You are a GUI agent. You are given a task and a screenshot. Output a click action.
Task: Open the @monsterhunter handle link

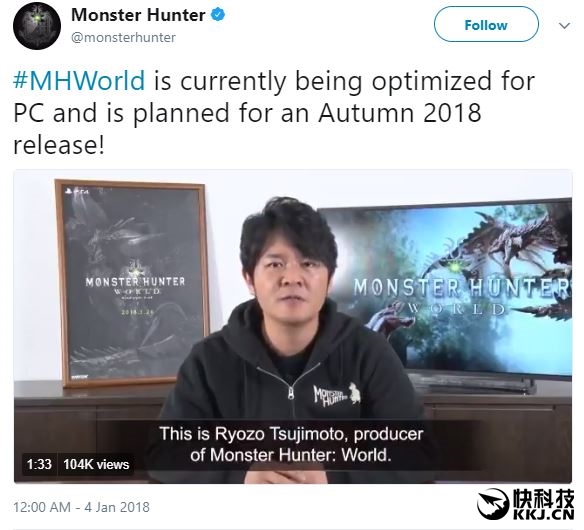tap(123, 37)
